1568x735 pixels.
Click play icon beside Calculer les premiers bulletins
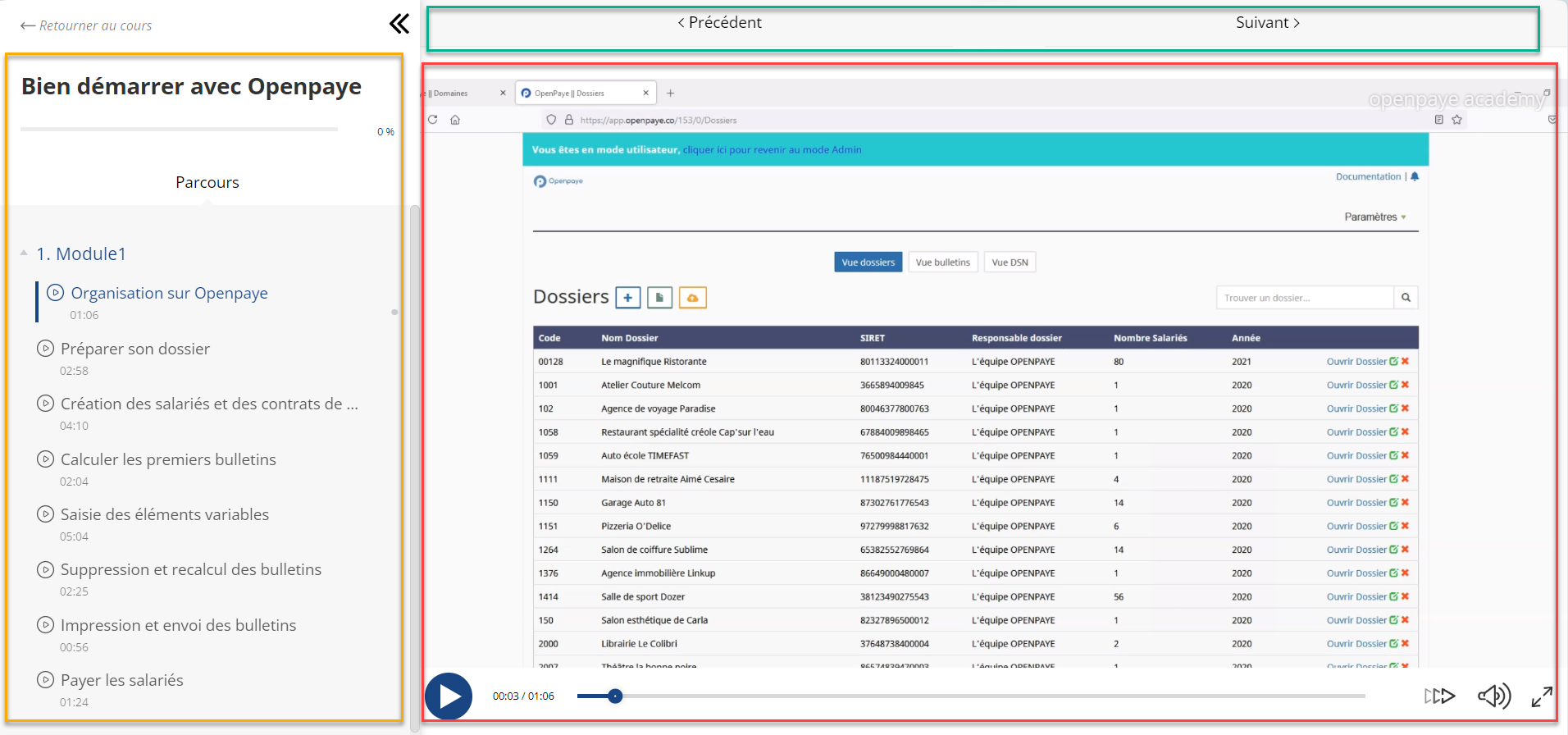[x=46, y=459]
